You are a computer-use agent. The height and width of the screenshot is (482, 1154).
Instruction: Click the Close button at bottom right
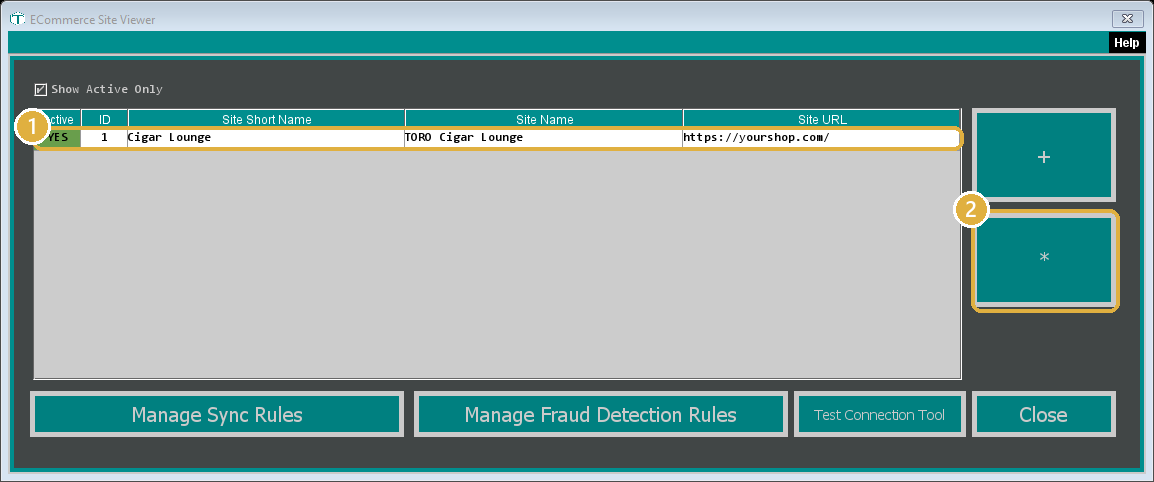pyautogui.click(x=1044, y=414)
